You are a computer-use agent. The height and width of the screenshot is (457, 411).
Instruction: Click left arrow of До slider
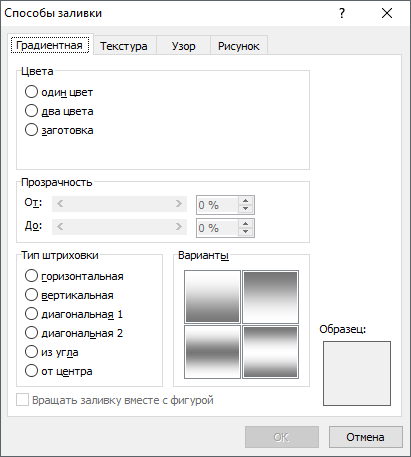[x=60, y=227]
